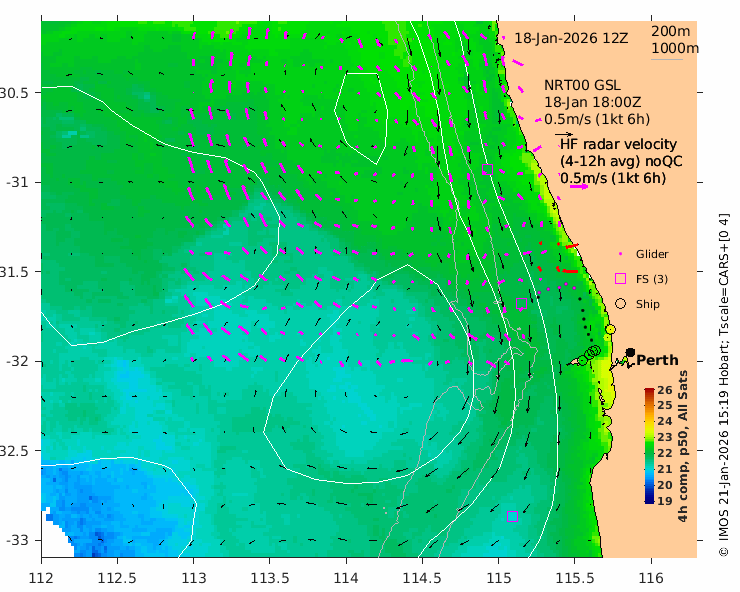Click the colorbar value 19
Screen dimensions: 740x592
664,501
